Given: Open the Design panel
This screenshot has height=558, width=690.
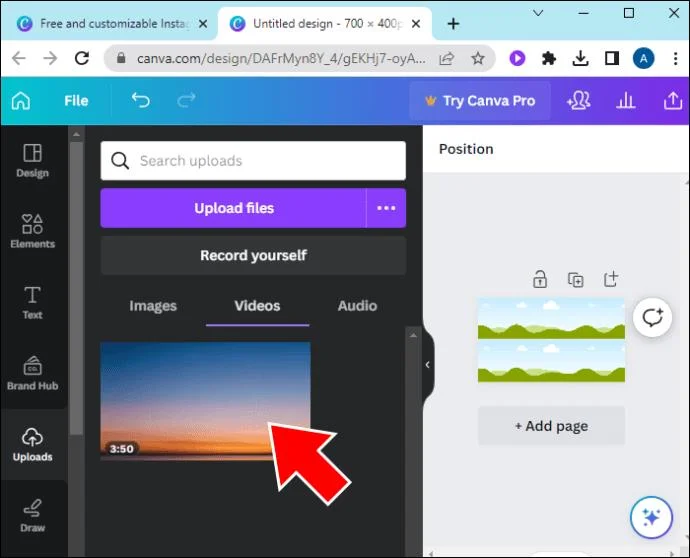Looking at the screenshot, I should pyautogui.click(x=33, y=161).
